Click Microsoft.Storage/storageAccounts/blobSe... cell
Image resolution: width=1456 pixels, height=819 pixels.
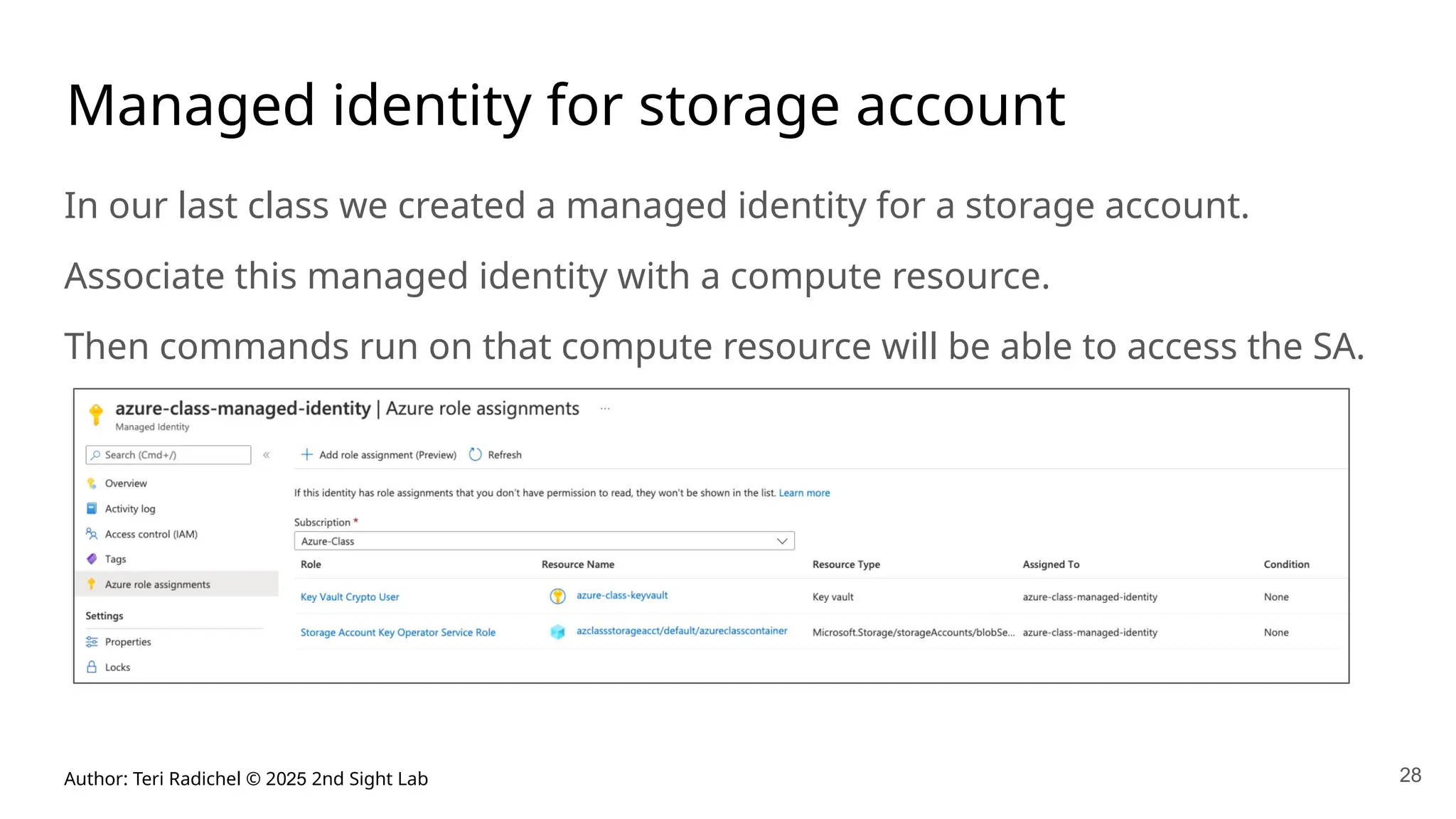[914, 632]
